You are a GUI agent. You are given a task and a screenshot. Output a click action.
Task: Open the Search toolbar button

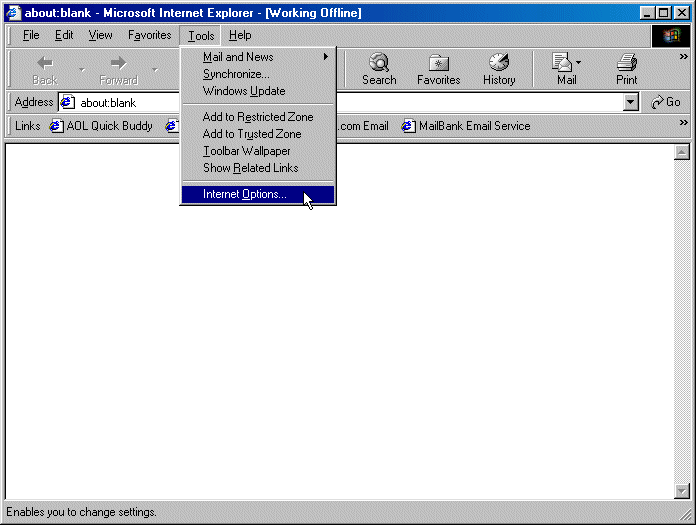[379, 69]
